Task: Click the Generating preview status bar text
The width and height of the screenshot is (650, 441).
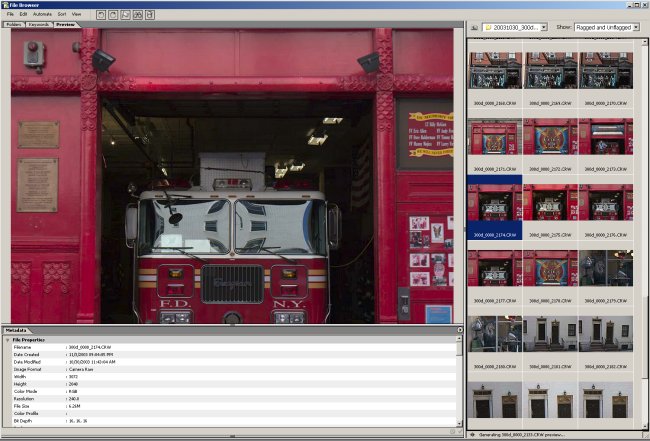Action: click(521, 435)
